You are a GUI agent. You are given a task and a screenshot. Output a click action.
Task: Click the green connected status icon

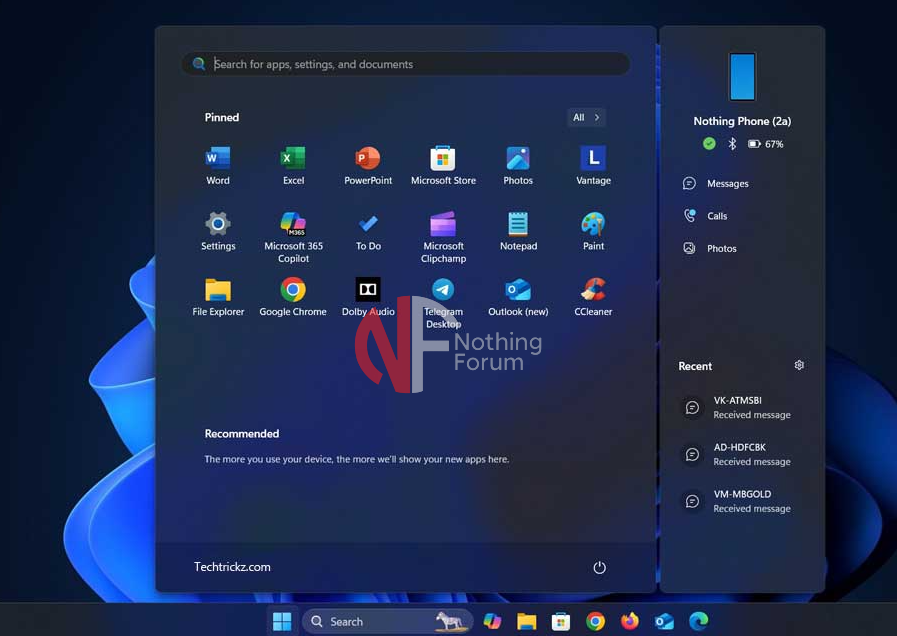[709, 144]
